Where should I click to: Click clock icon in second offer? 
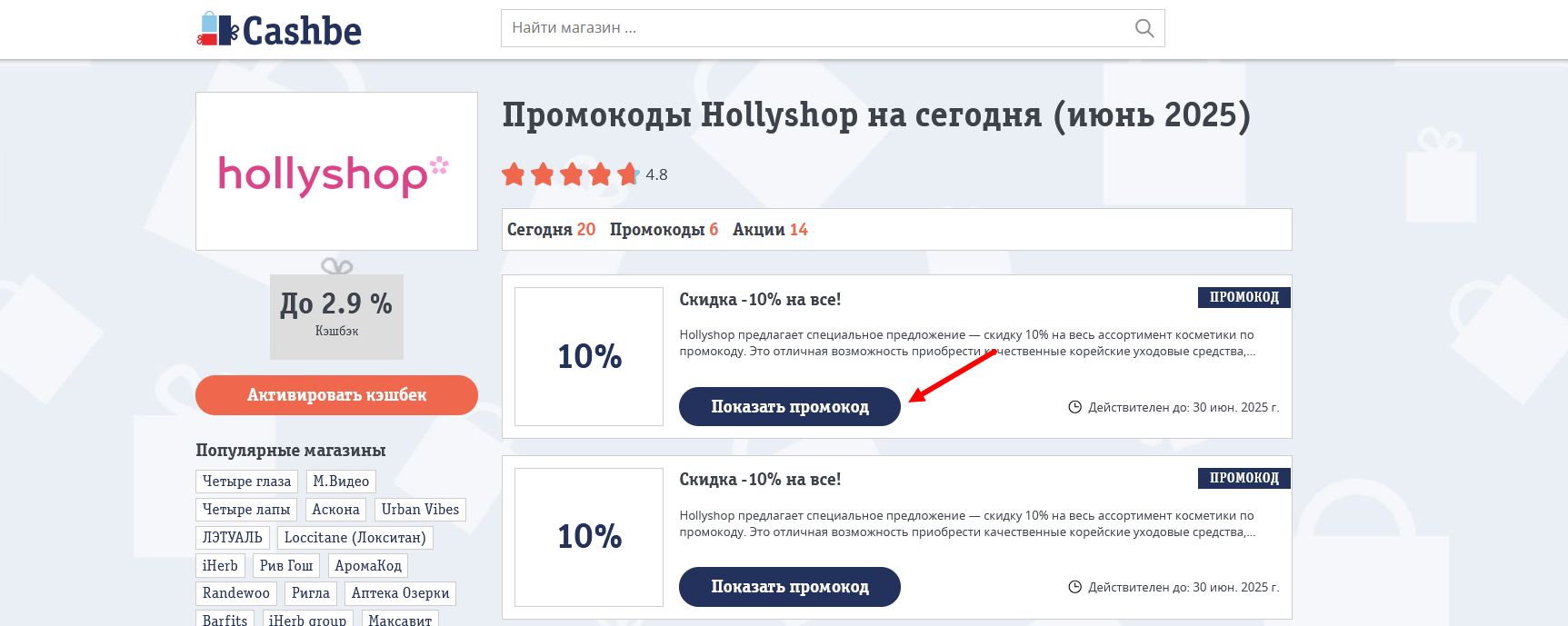tap(1074, 587)
